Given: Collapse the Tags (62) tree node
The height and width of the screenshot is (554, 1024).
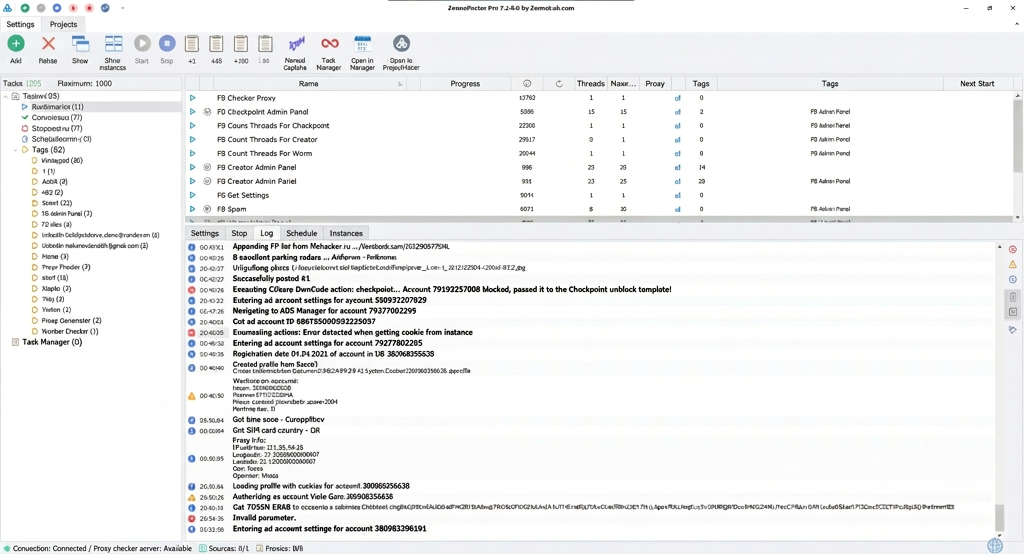Looking at the screenshot, I should point(15,150).
